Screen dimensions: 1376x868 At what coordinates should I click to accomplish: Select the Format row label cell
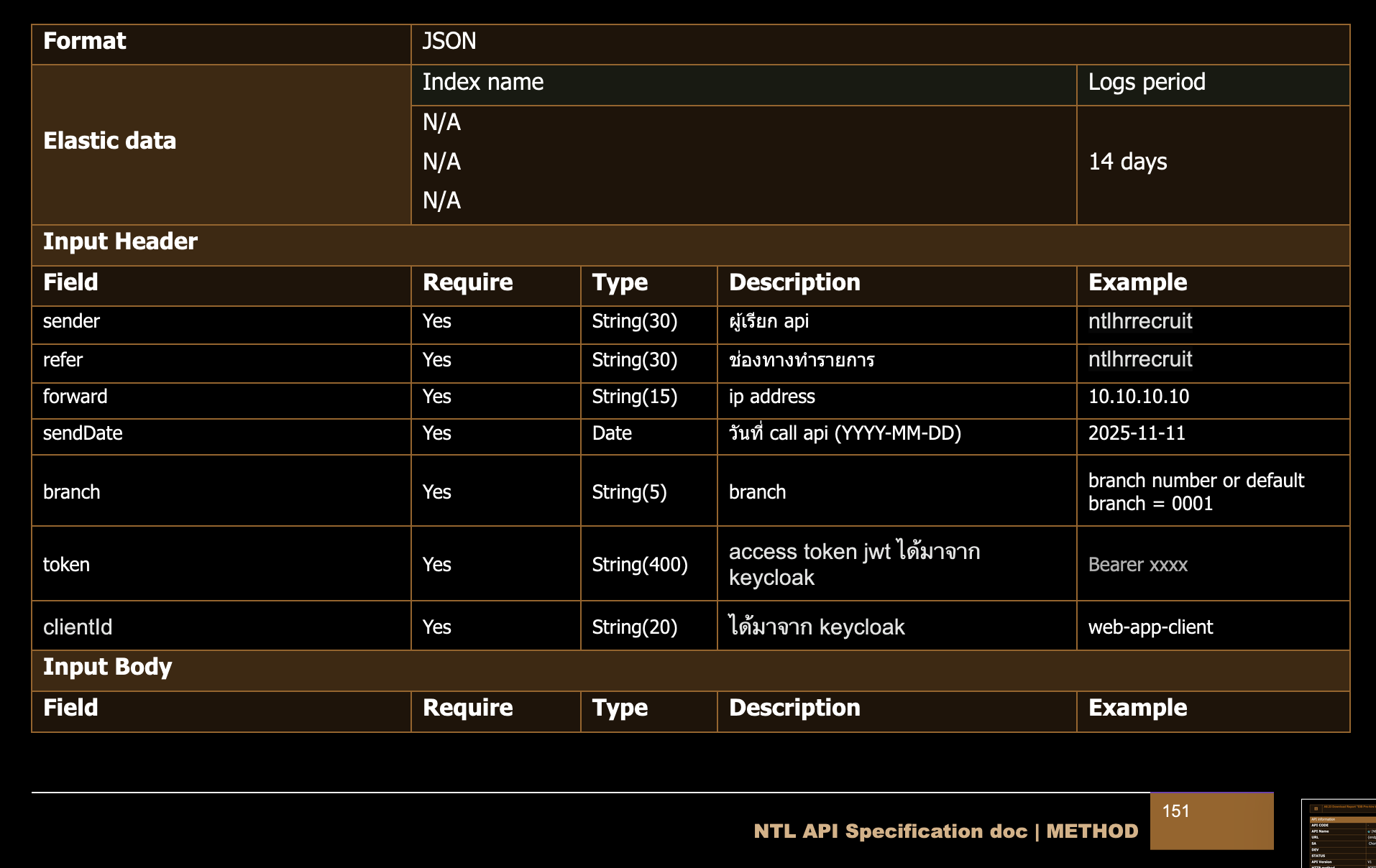click(221, 42)
